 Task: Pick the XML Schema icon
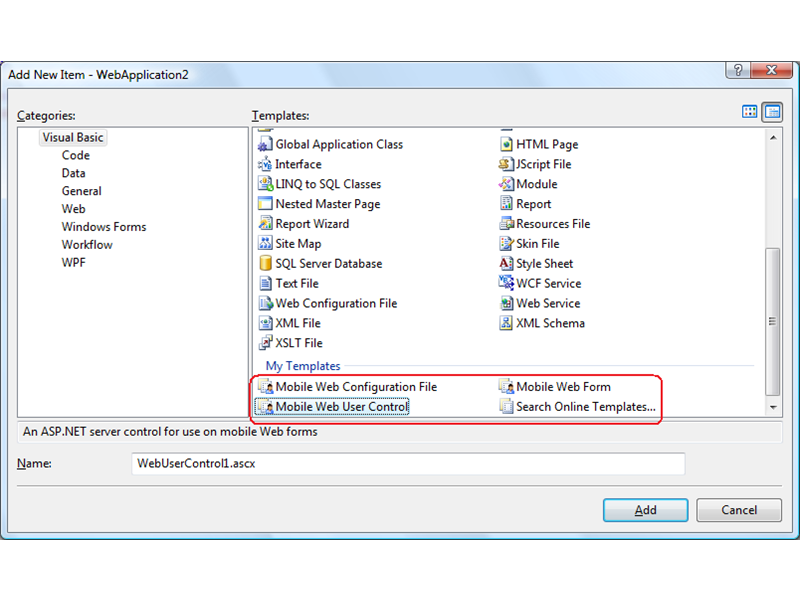(x=506, y=323)
